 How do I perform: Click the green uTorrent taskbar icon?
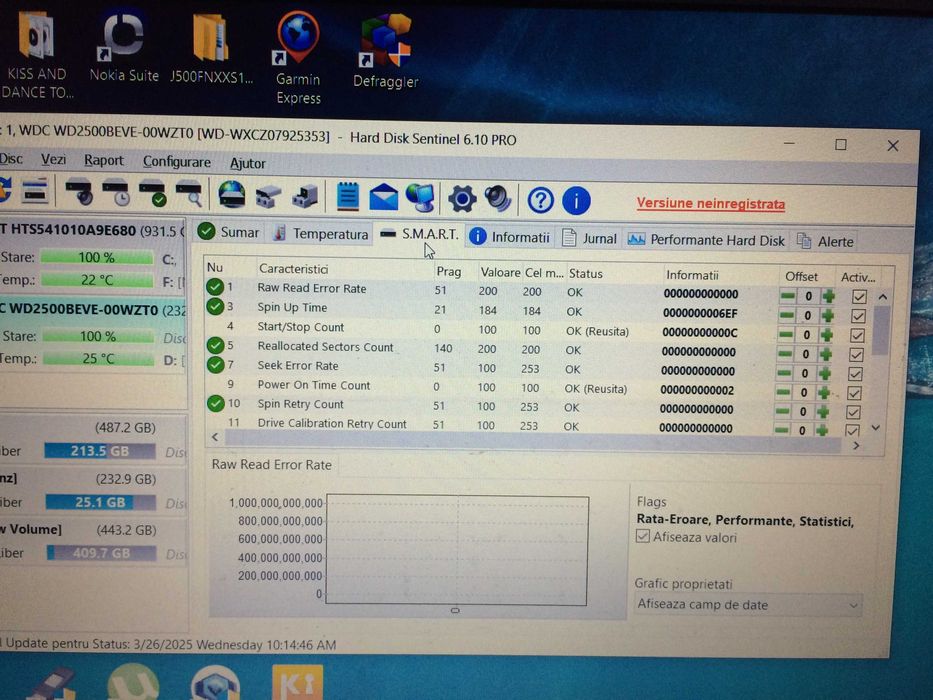click(133, 682)
